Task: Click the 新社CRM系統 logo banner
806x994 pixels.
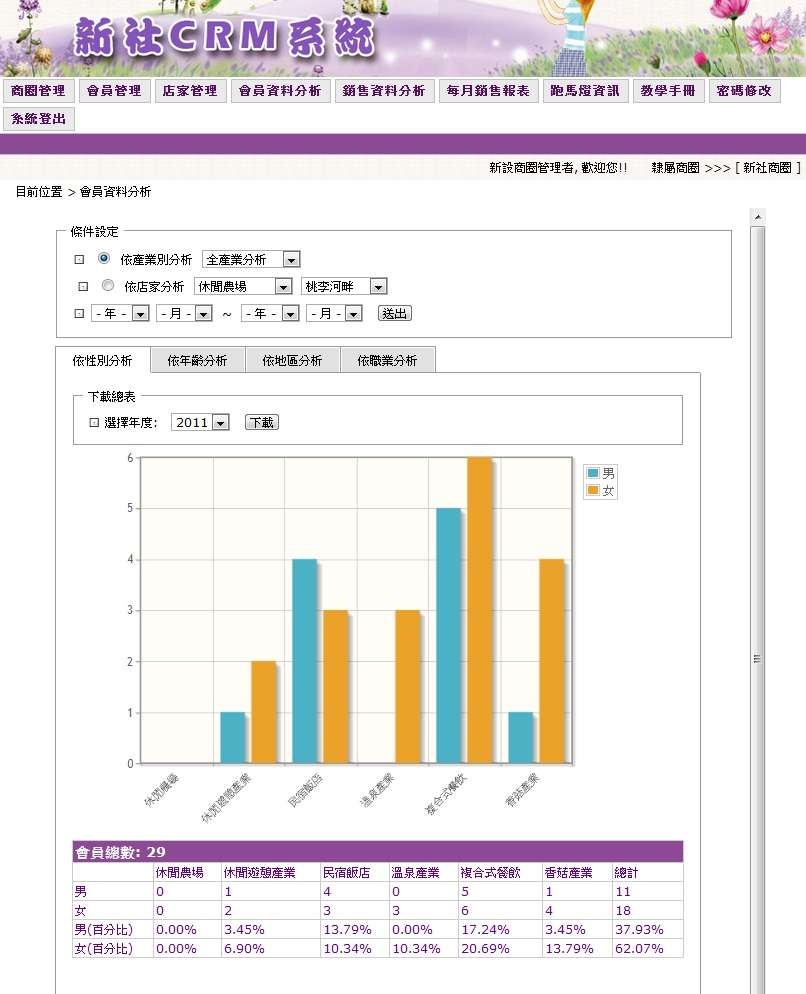Action: pyautogui.click(x=225, y=38)
